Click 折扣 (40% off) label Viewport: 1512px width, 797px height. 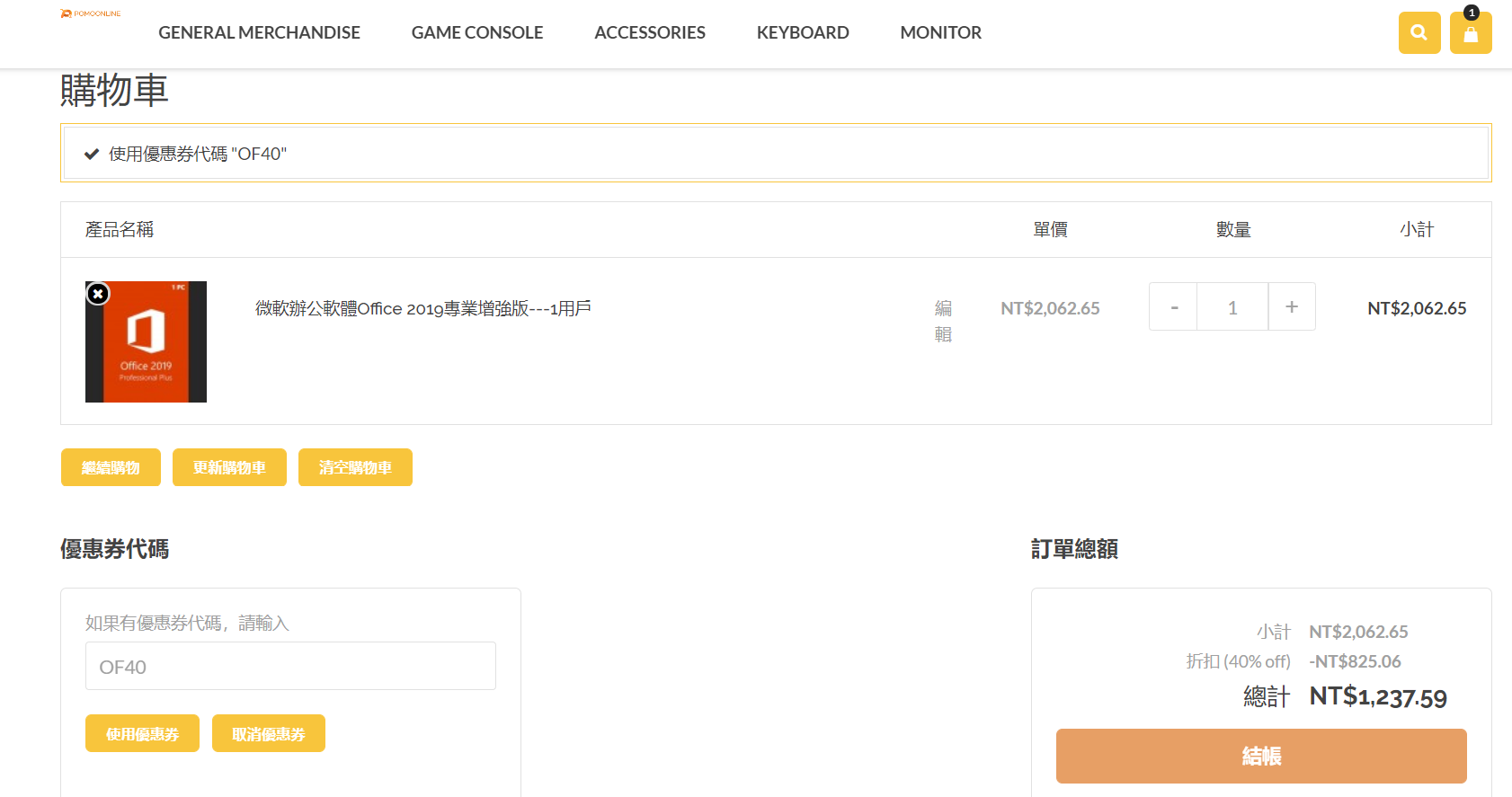click(1238, 661)
